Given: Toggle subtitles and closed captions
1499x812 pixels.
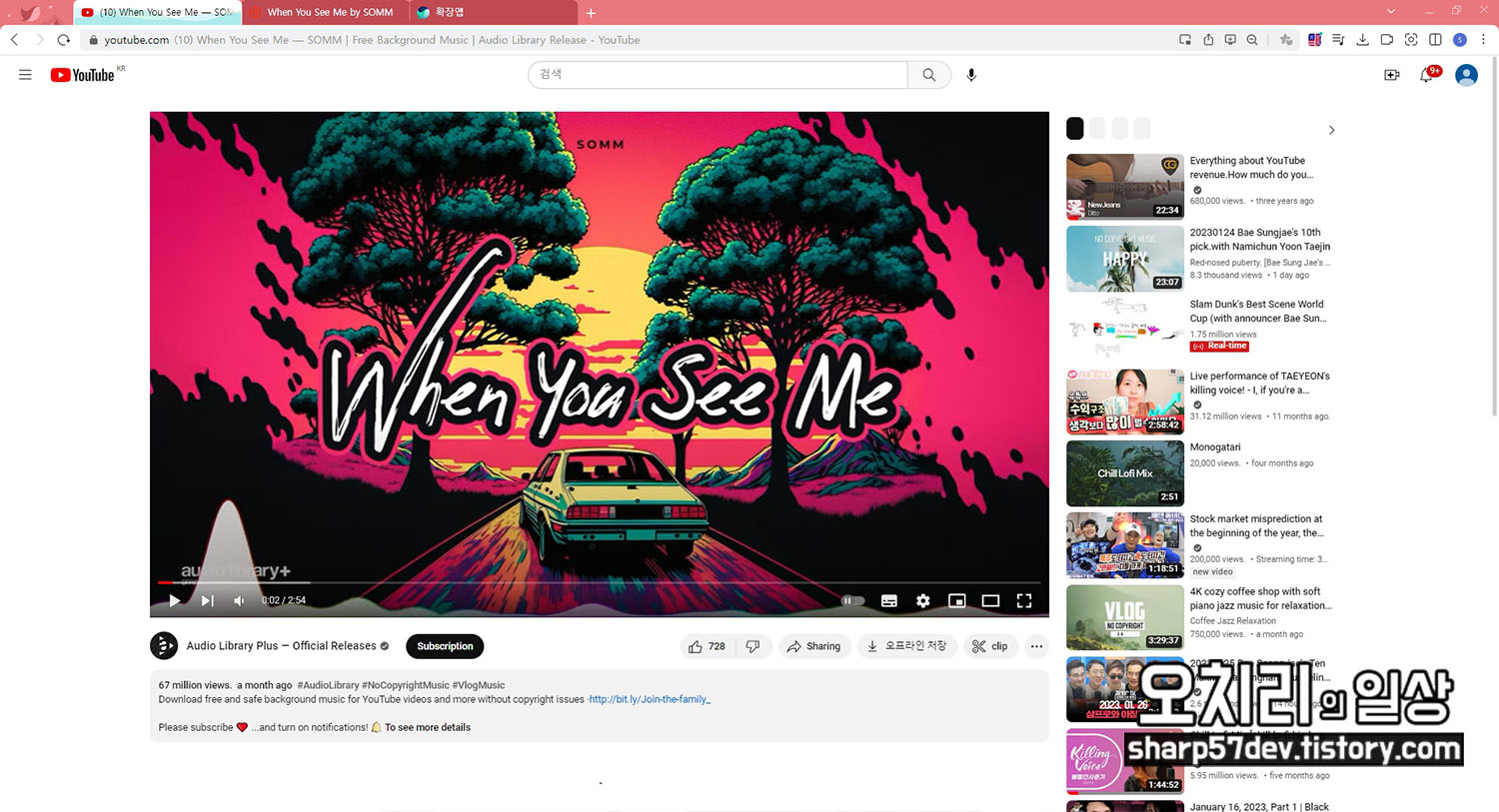Looking at the screenshot, I should coord(889,600).
